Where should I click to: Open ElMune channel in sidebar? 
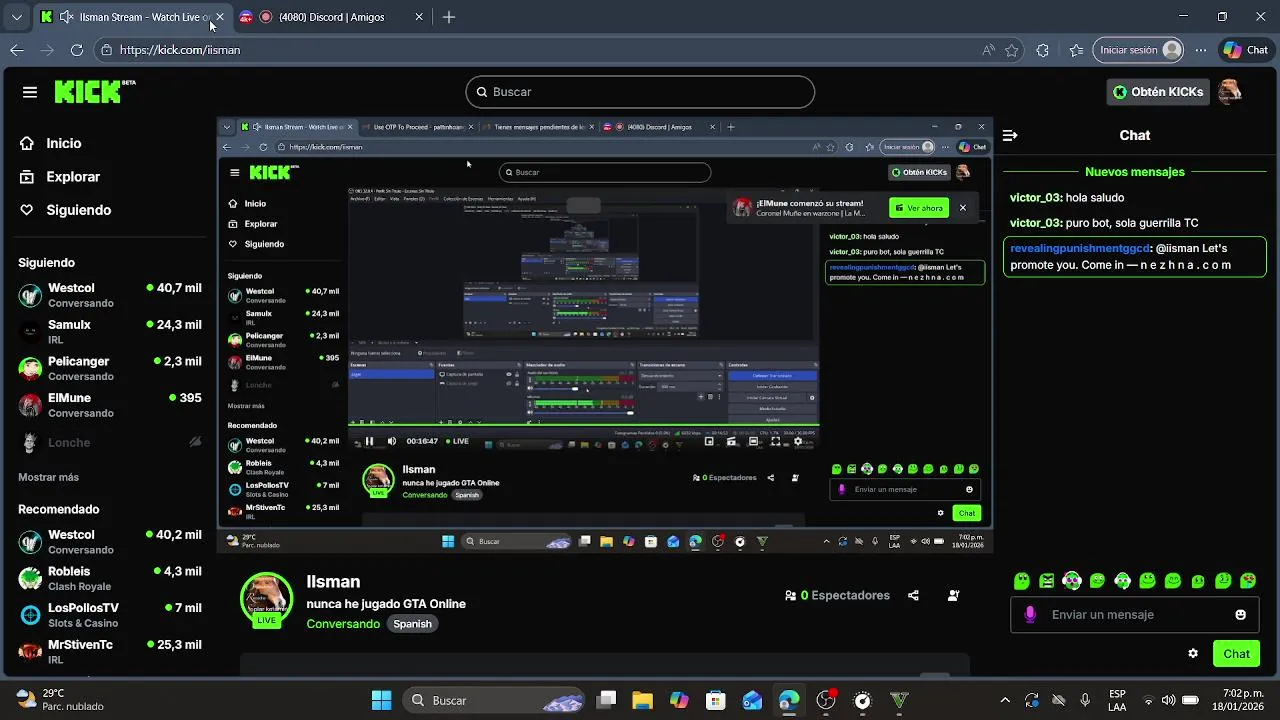(x=110, y=404)
